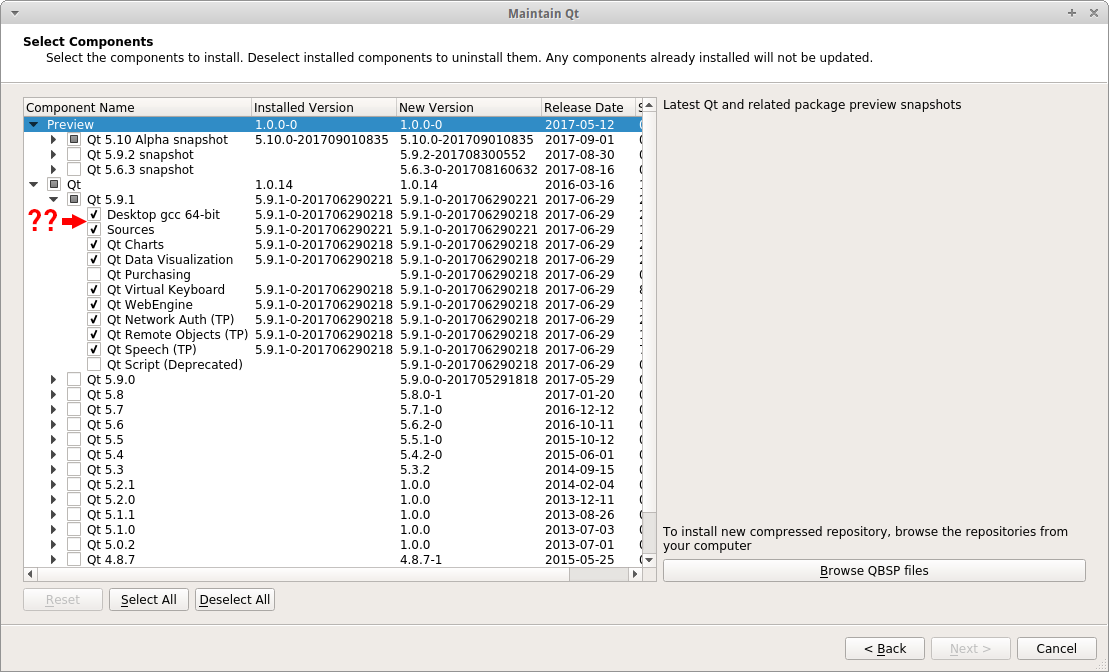This screenshot has height=672, width=1109.
Task: Select the Qt 5.1.1 tree row
Action: pos(333,515)
